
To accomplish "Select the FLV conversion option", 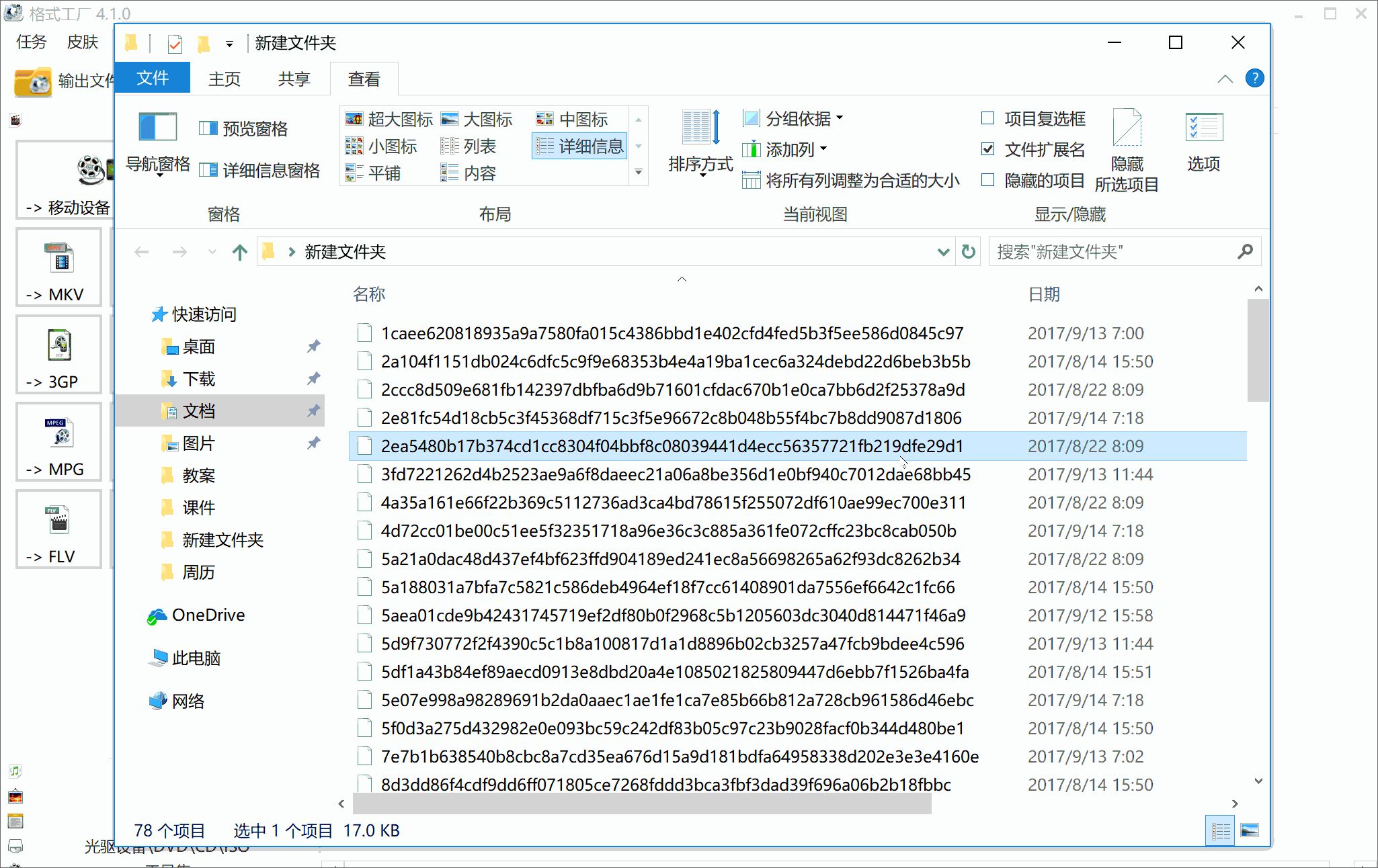I will pos(58,529).
